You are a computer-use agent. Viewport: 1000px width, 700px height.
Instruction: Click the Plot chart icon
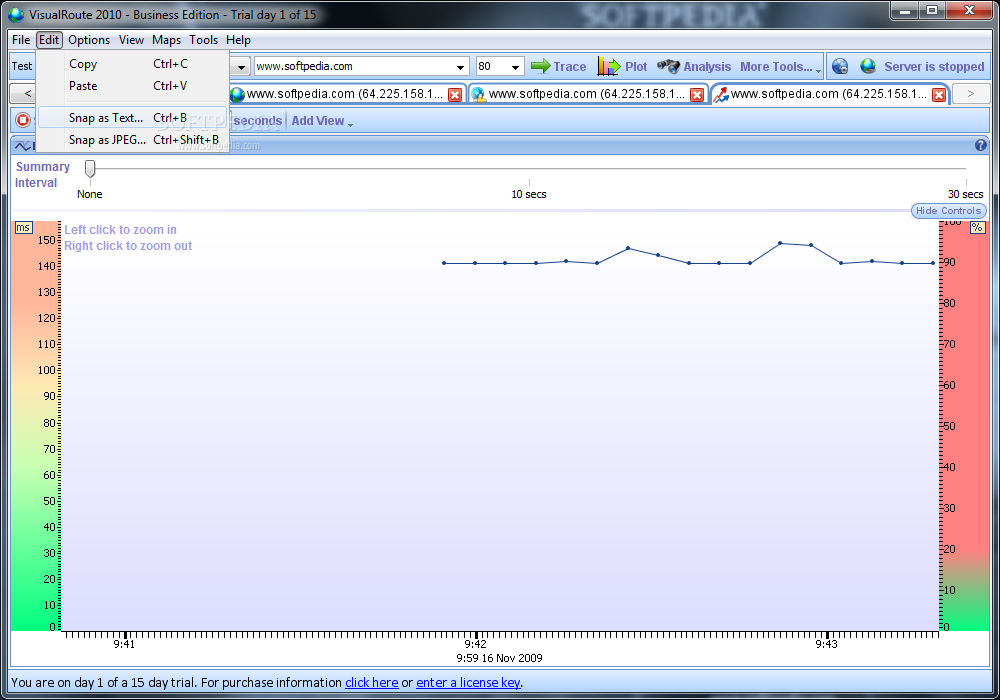608,66
